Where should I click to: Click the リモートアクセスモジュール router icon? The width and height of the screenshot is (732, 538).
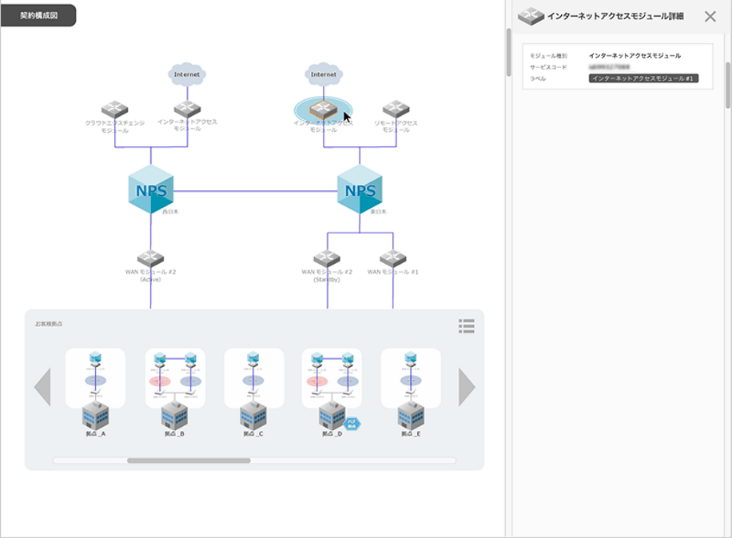coord(396,109)
